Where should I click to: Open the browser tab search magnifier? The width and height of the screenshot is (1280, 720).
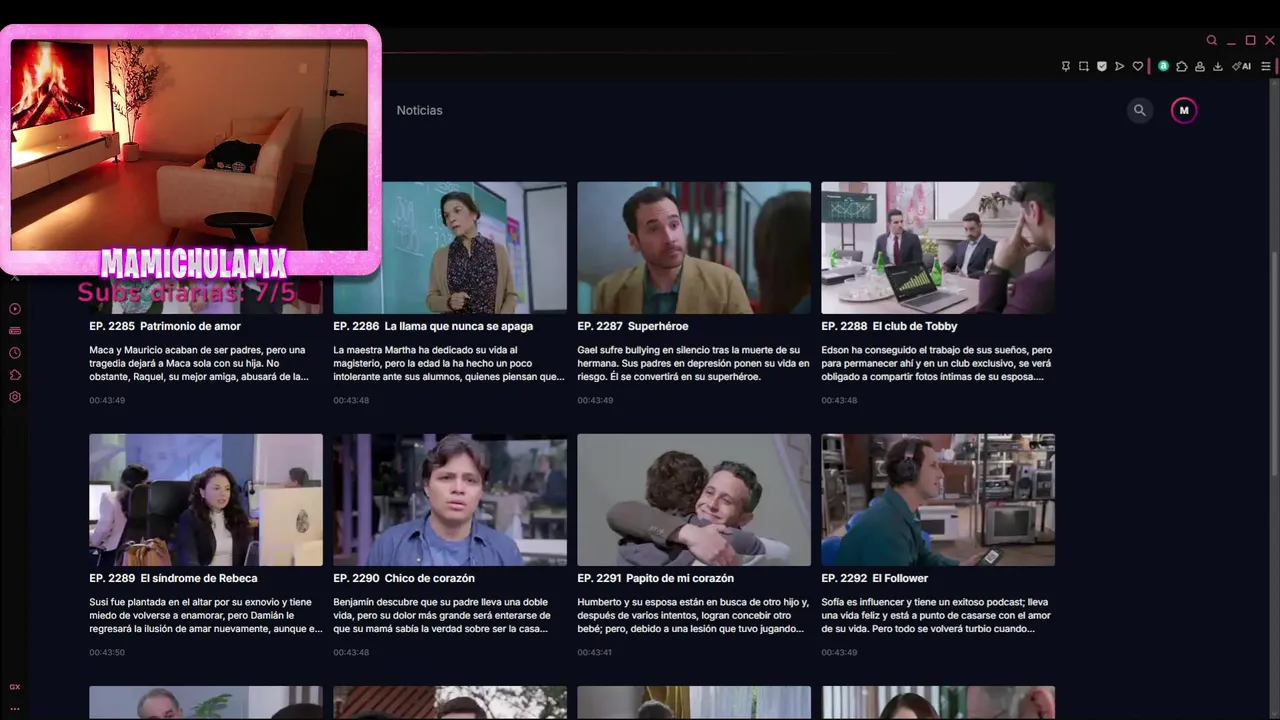pos(1211,41)
